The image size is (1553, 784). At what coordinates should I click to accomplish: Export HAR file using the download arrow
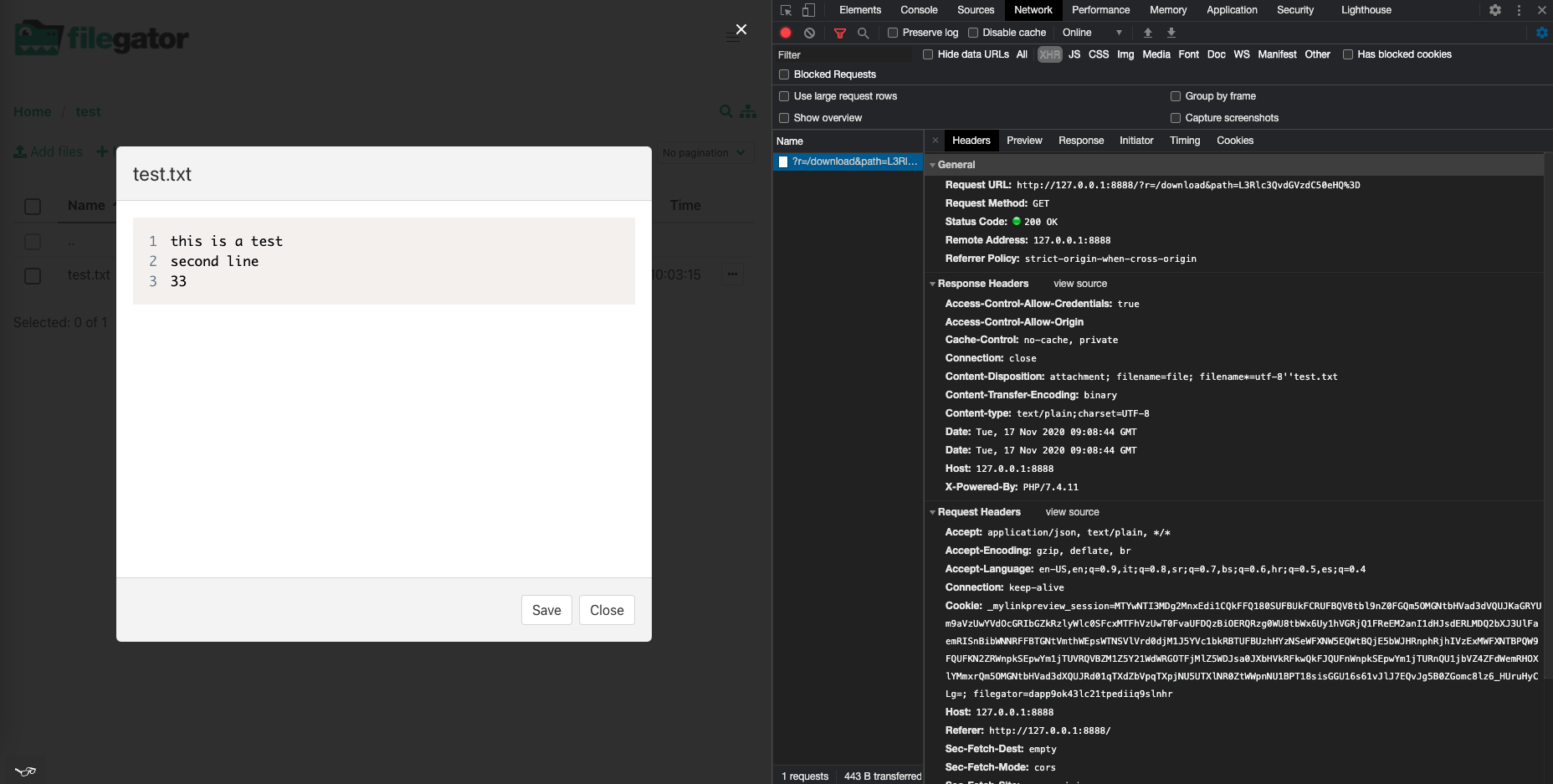[1171, 33]
